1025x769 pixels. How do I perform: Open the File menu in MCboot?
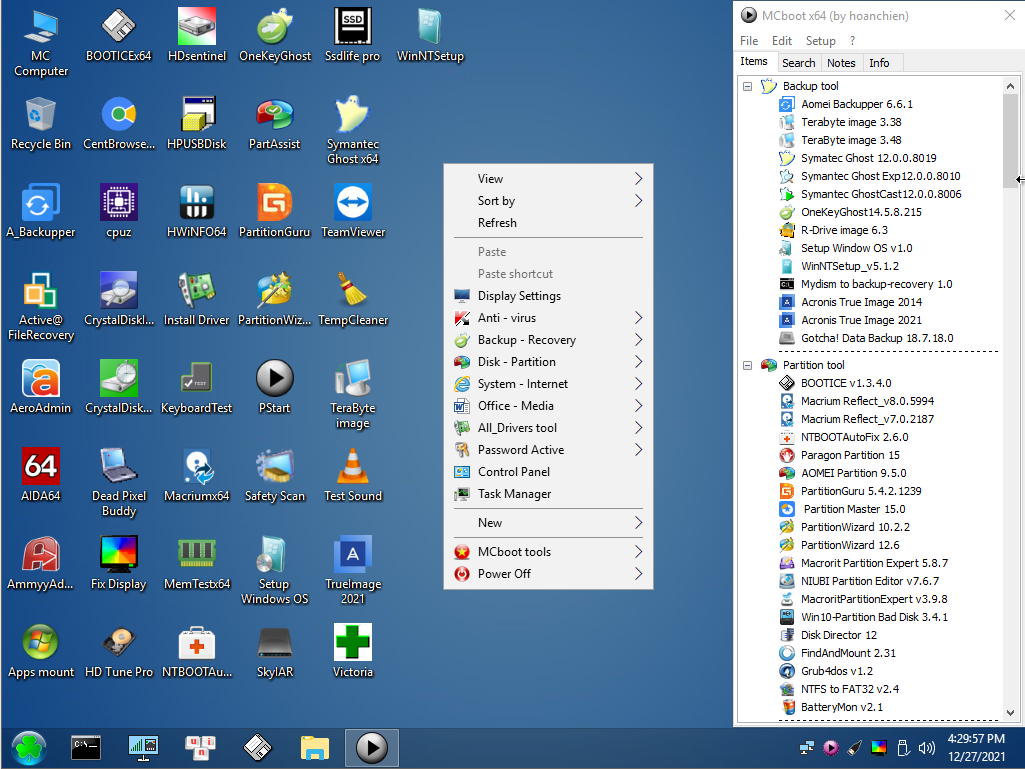749,41
